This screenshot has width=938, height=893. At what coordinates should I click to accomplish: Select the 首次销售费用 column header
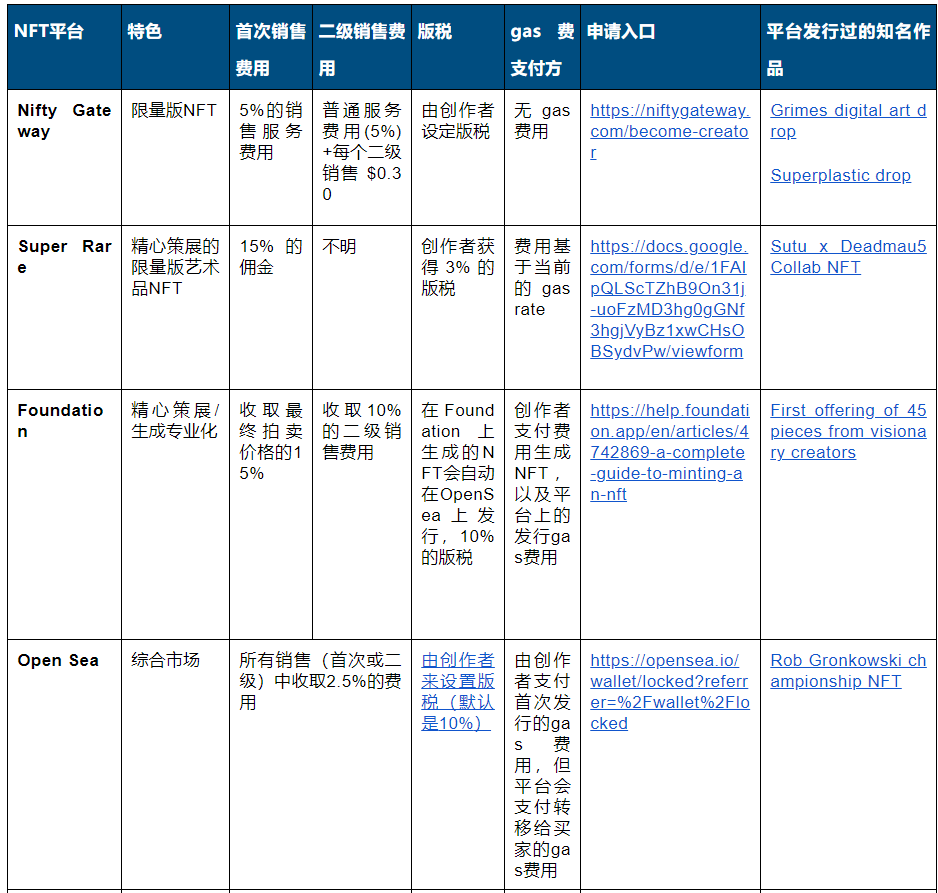271,47
